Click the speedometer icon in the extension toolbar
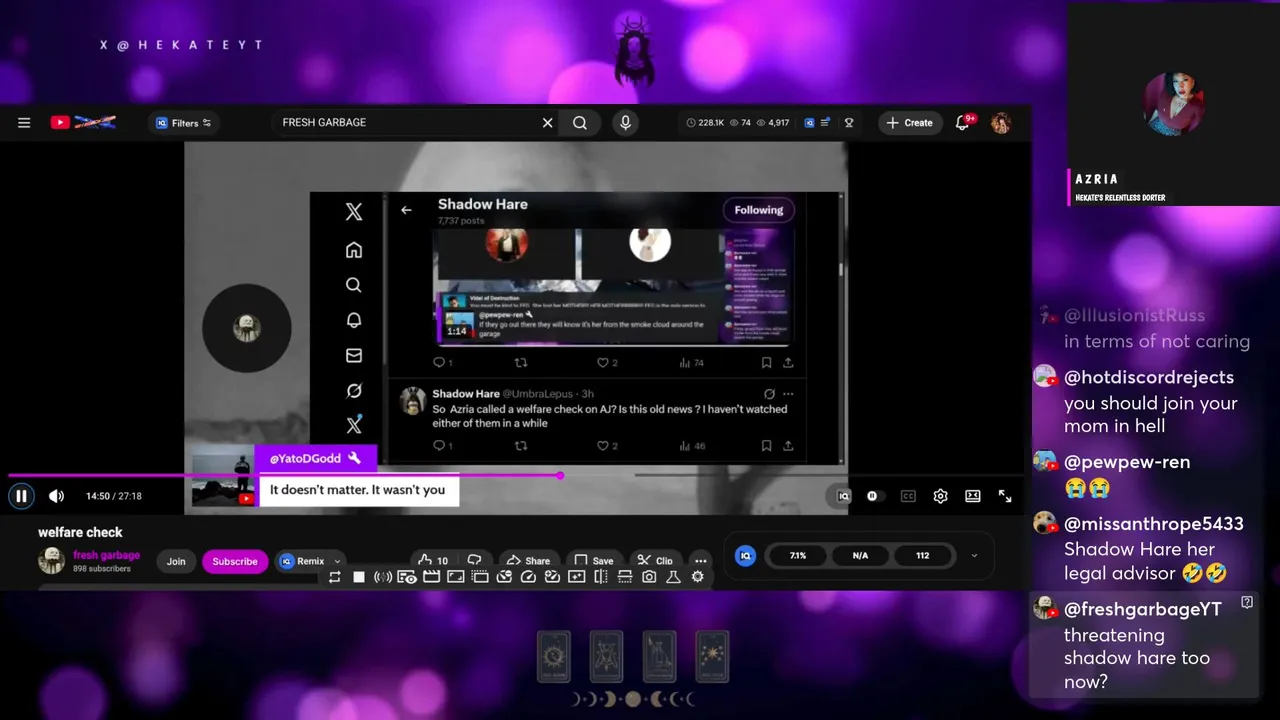The width and height of the screenshot is (1280, 720). [528, 577]
